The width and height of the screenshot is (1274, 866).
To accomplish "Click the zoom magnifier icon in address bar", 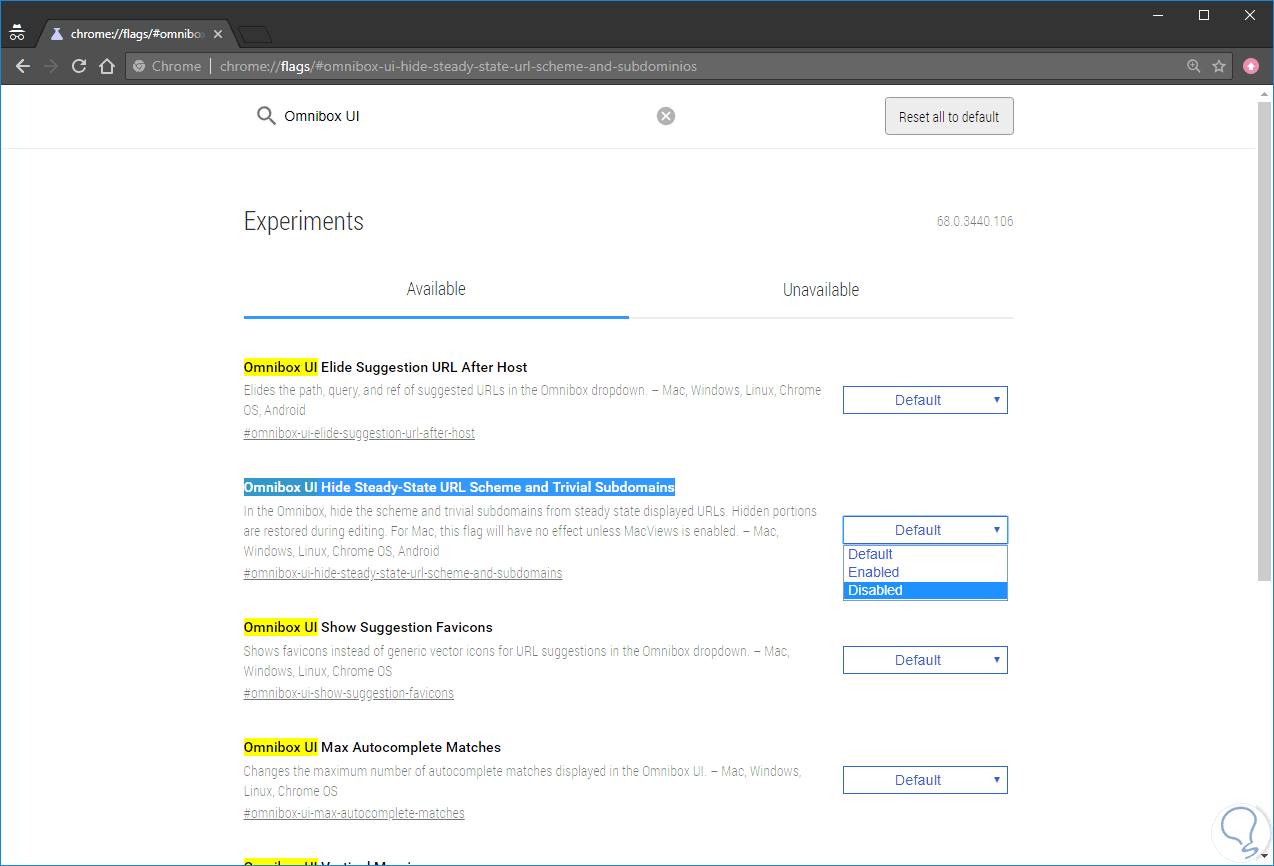I will 1193,66.
